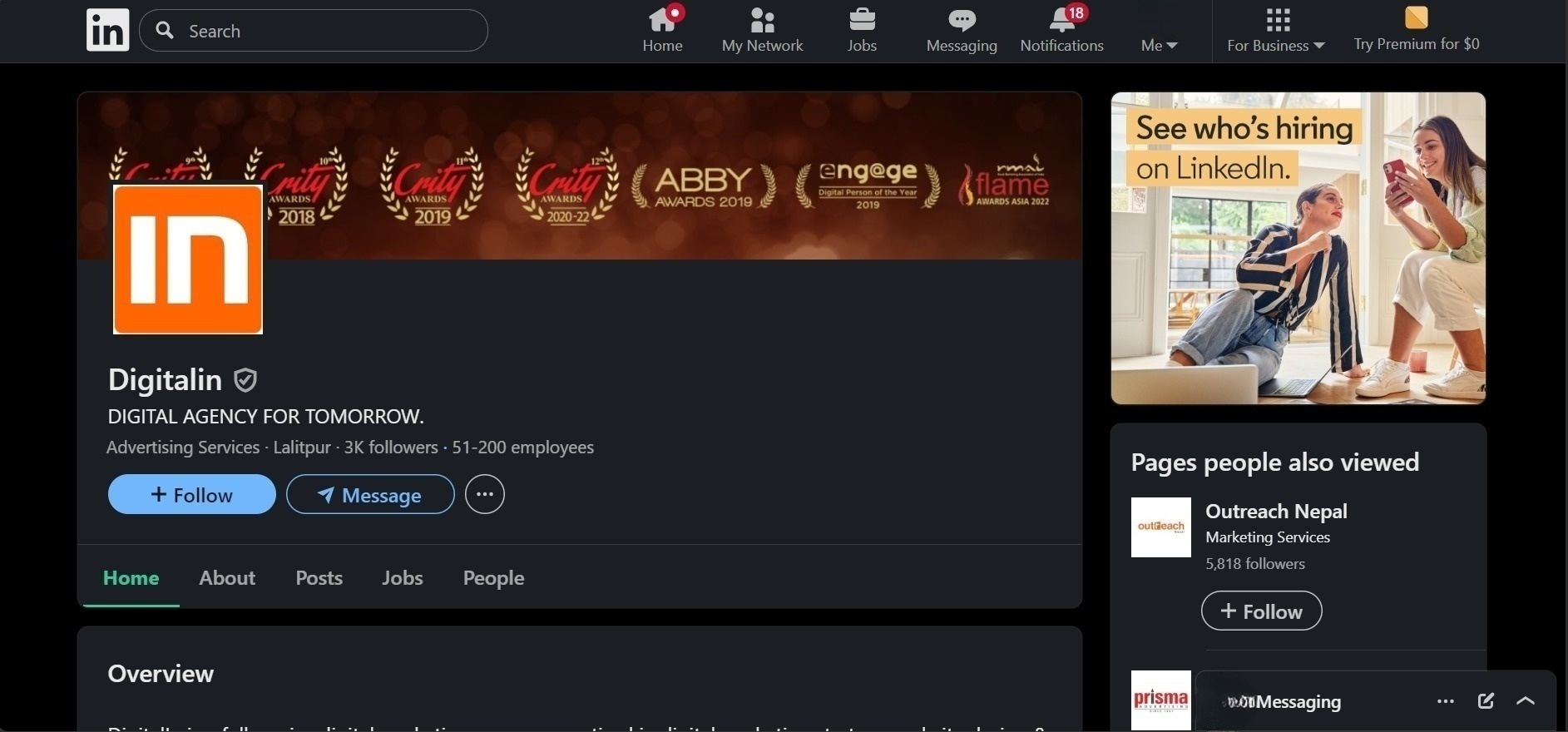1568x732 pixels.
Task: Switch to the People tab
Action: [493, 578]
